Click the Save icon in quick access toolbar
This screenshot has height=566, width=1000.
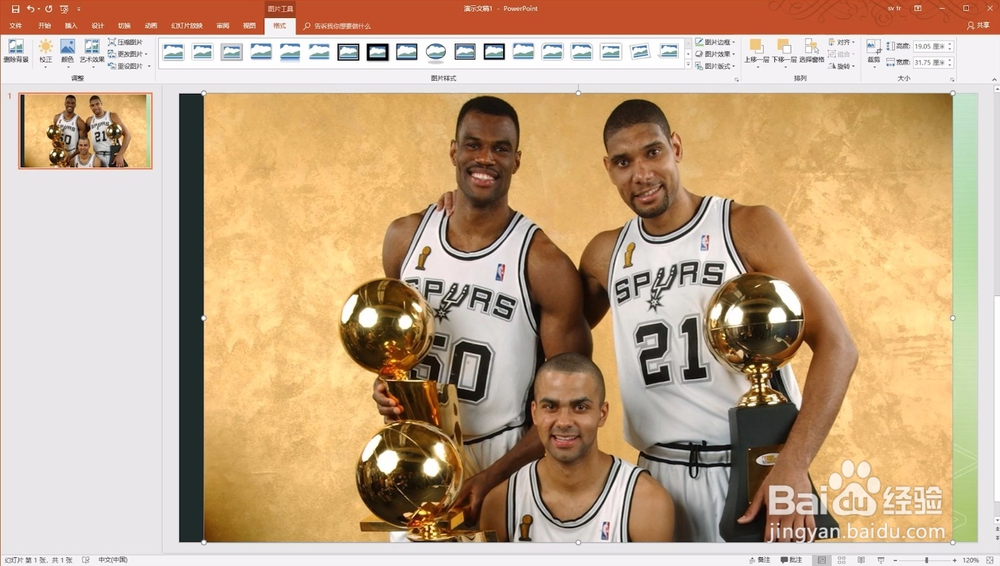point(15,9)
